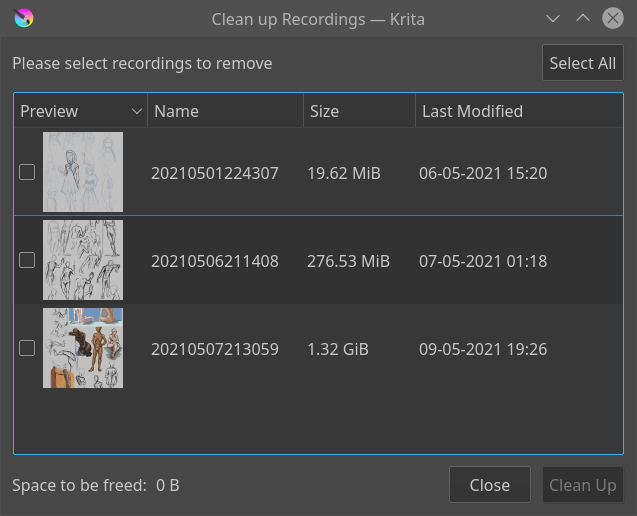Click the date 06-05-2021 15:20

tap(483, 173)
